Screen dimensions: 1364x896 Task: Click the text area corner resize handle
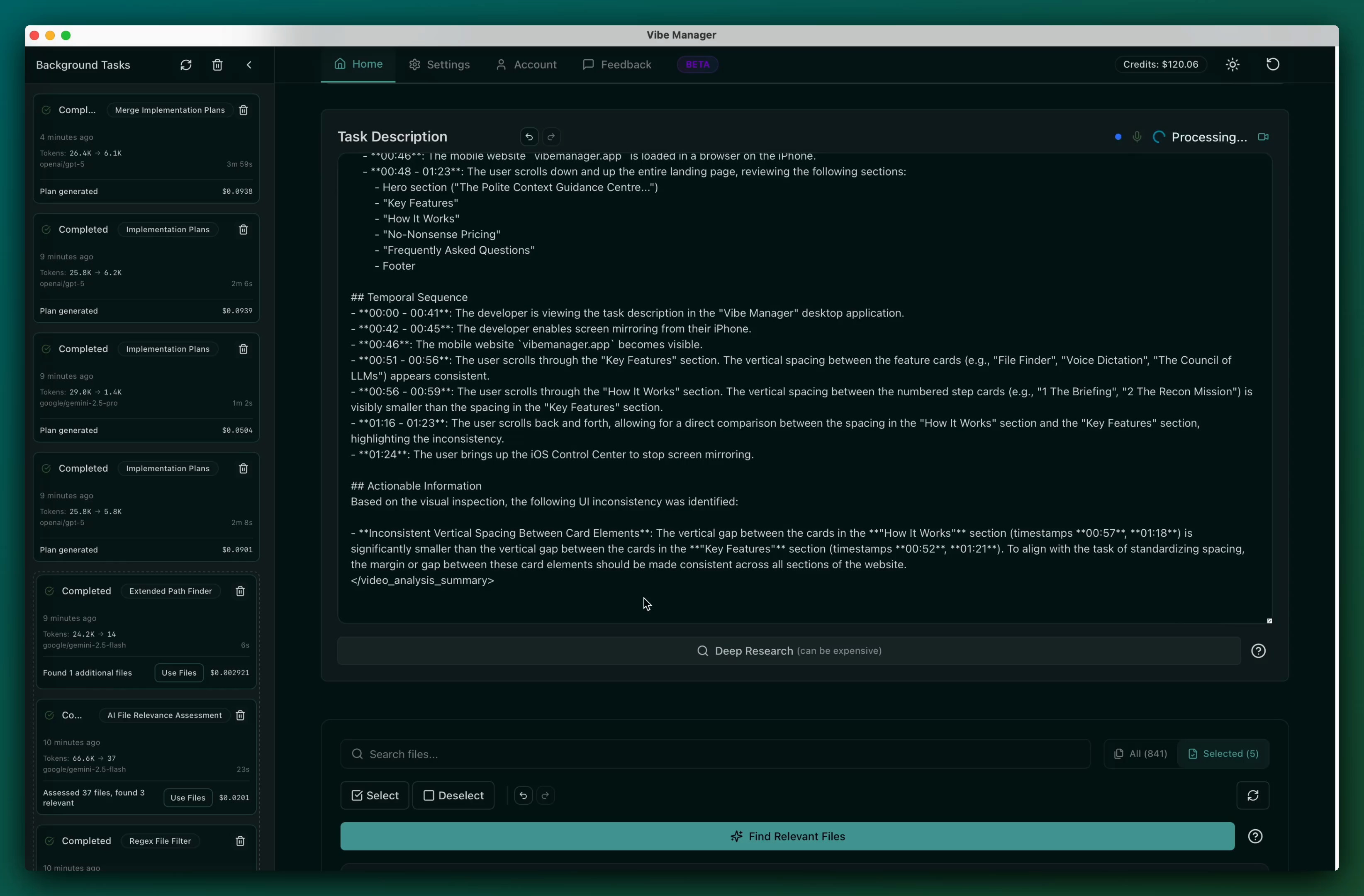coord(1269,621)
